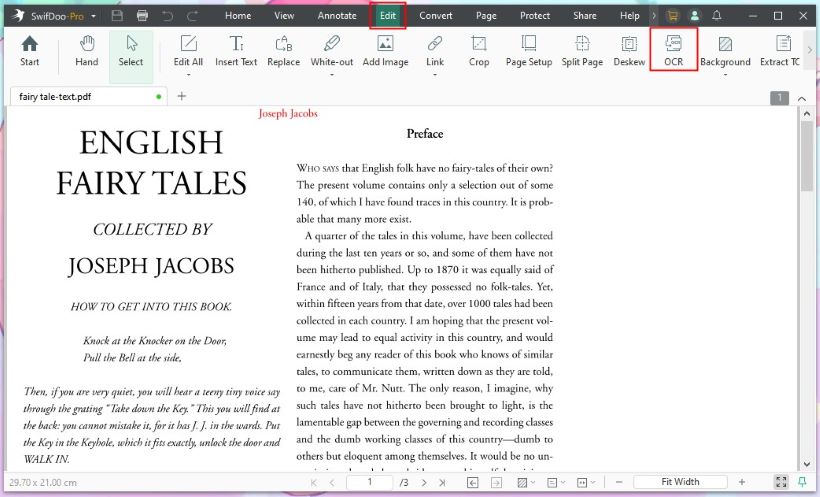Viewport: 820px width, 497px height.
Task: Click the vertical scrollbar thumb
Action: click(806, 156)
